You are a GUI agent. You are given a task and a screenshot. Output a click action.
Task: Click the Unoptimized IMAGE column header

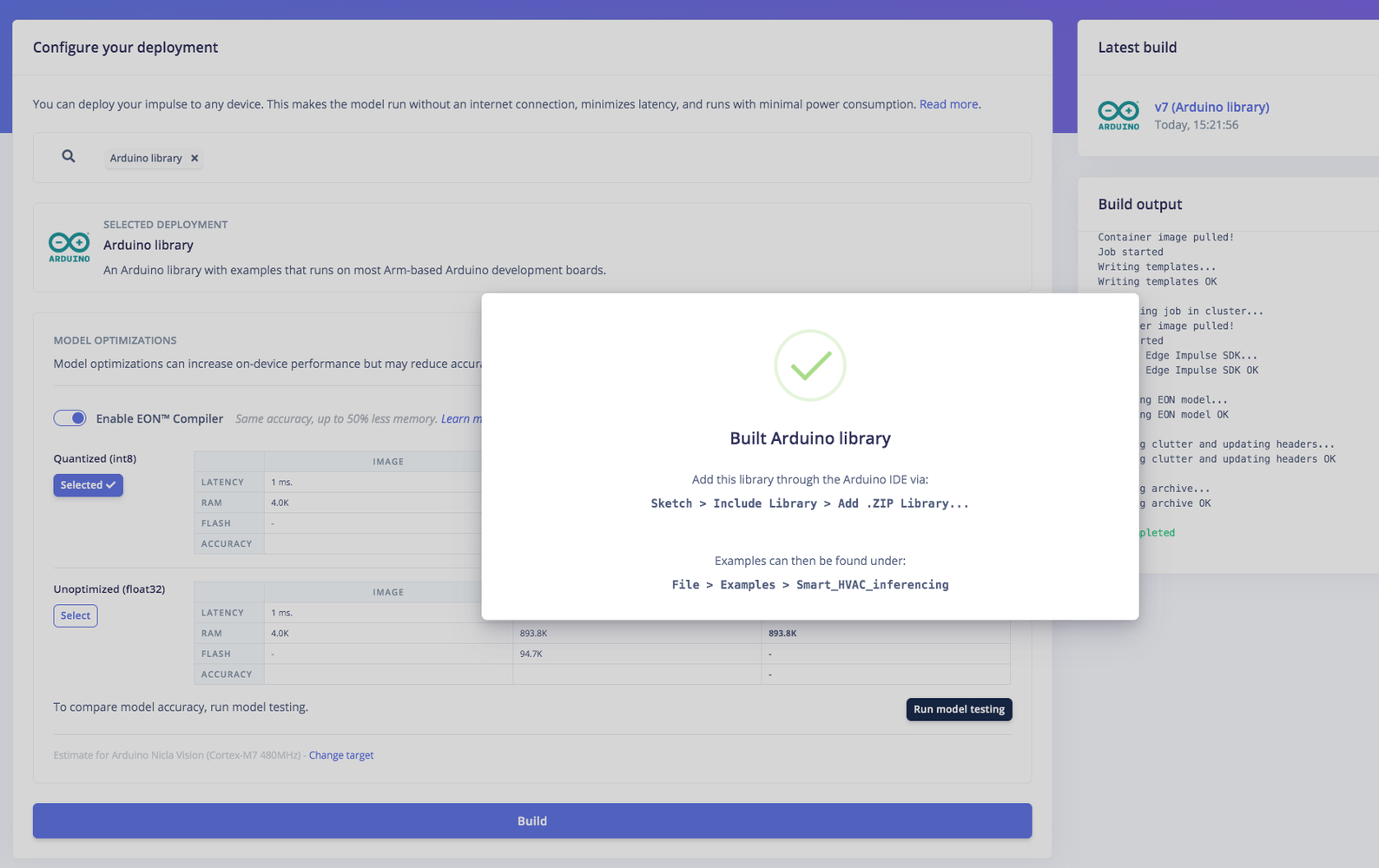tap(388, 592)
